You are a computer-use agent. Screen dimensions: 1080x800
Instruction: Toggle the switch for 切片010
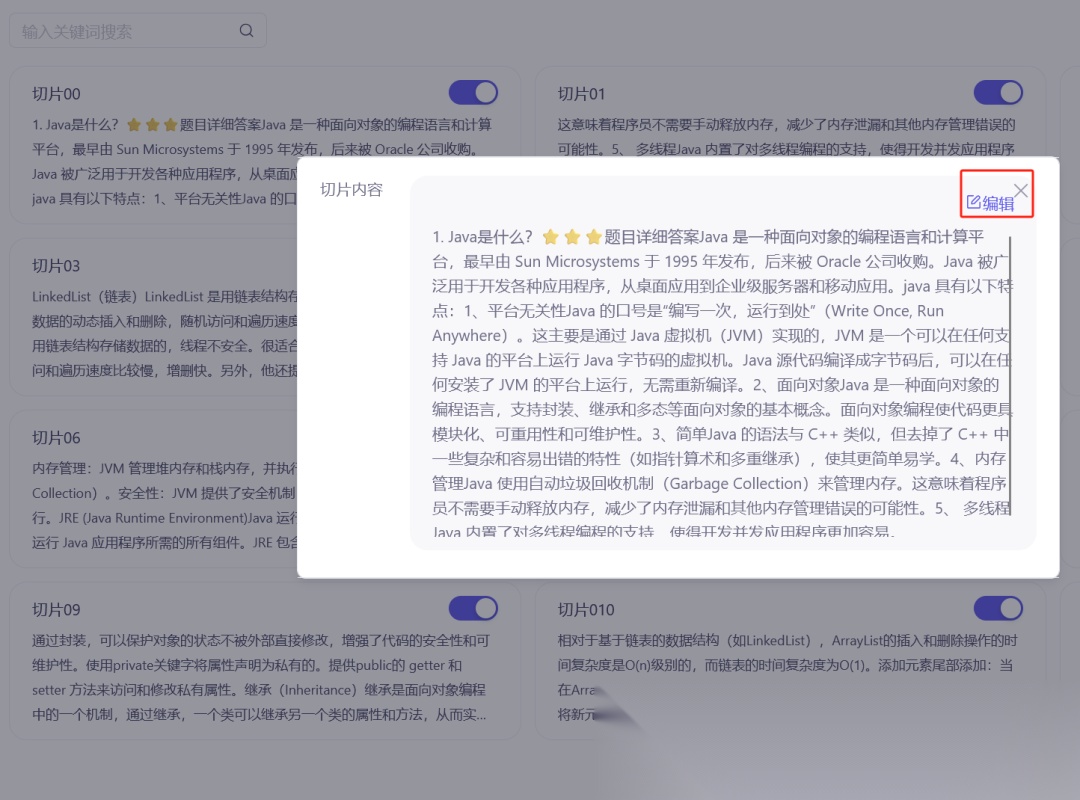coord(998,608)
